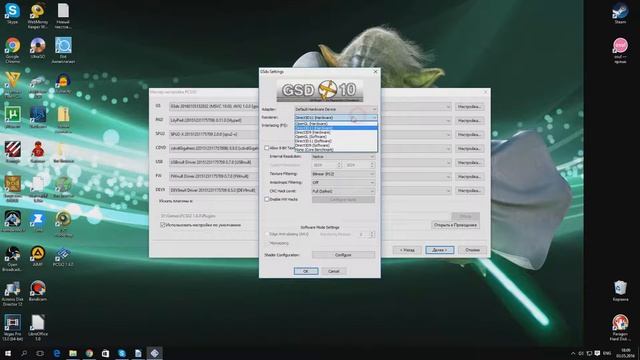
Task: Open the AIMP desktop shortcut
Action: point(38,256)
